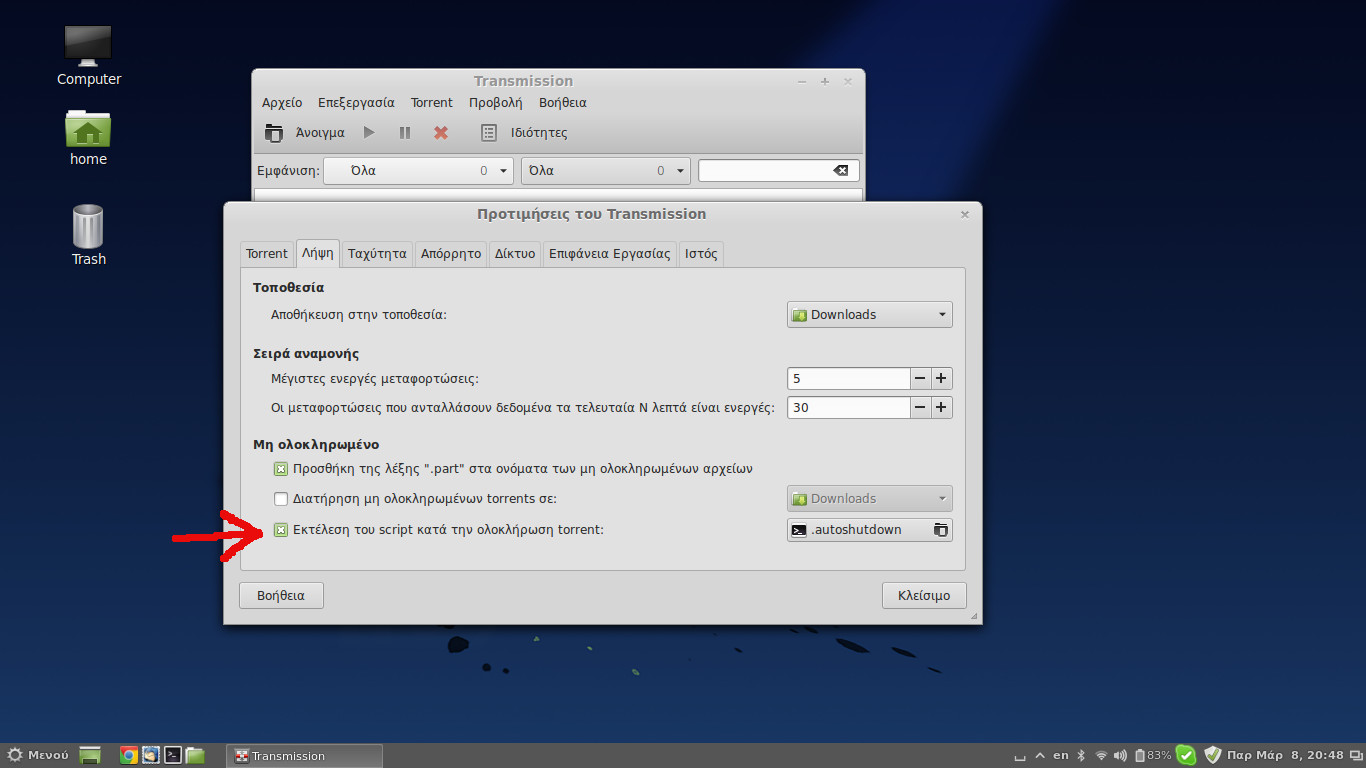This screenshot has height=768, width=1366.
Task: Open the Computer desktop icon
Action: point(88,46)
